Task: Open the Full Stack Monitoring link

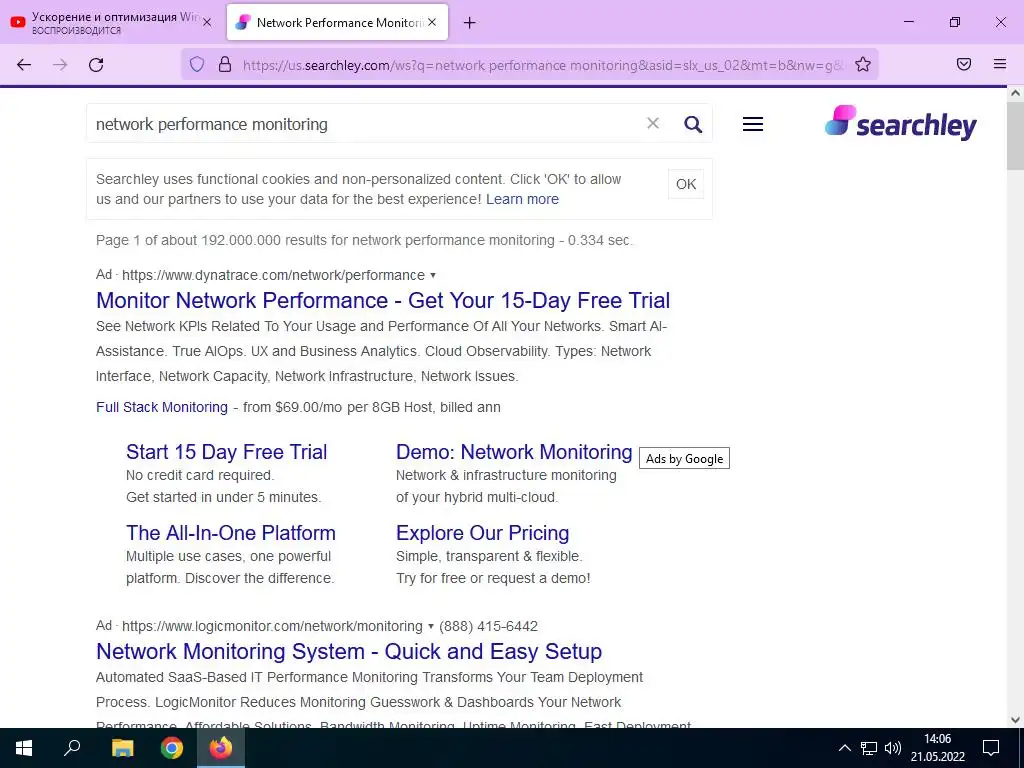Action: [162, 407]
